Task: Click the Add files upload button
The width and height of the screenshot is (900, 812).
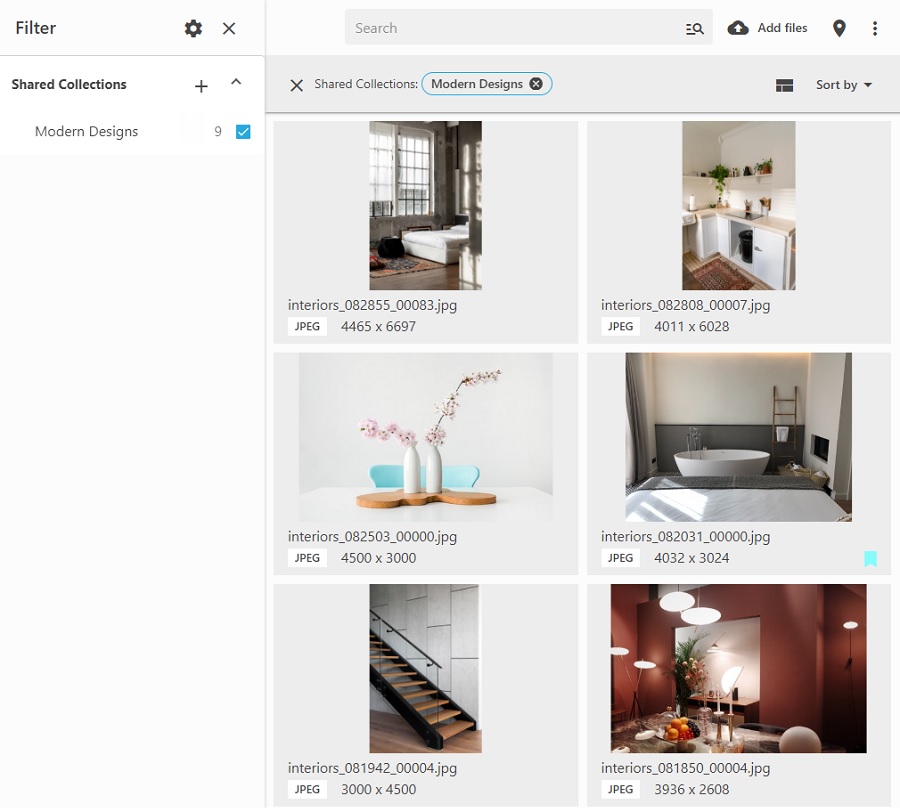Action: click(x=767, y=28)
